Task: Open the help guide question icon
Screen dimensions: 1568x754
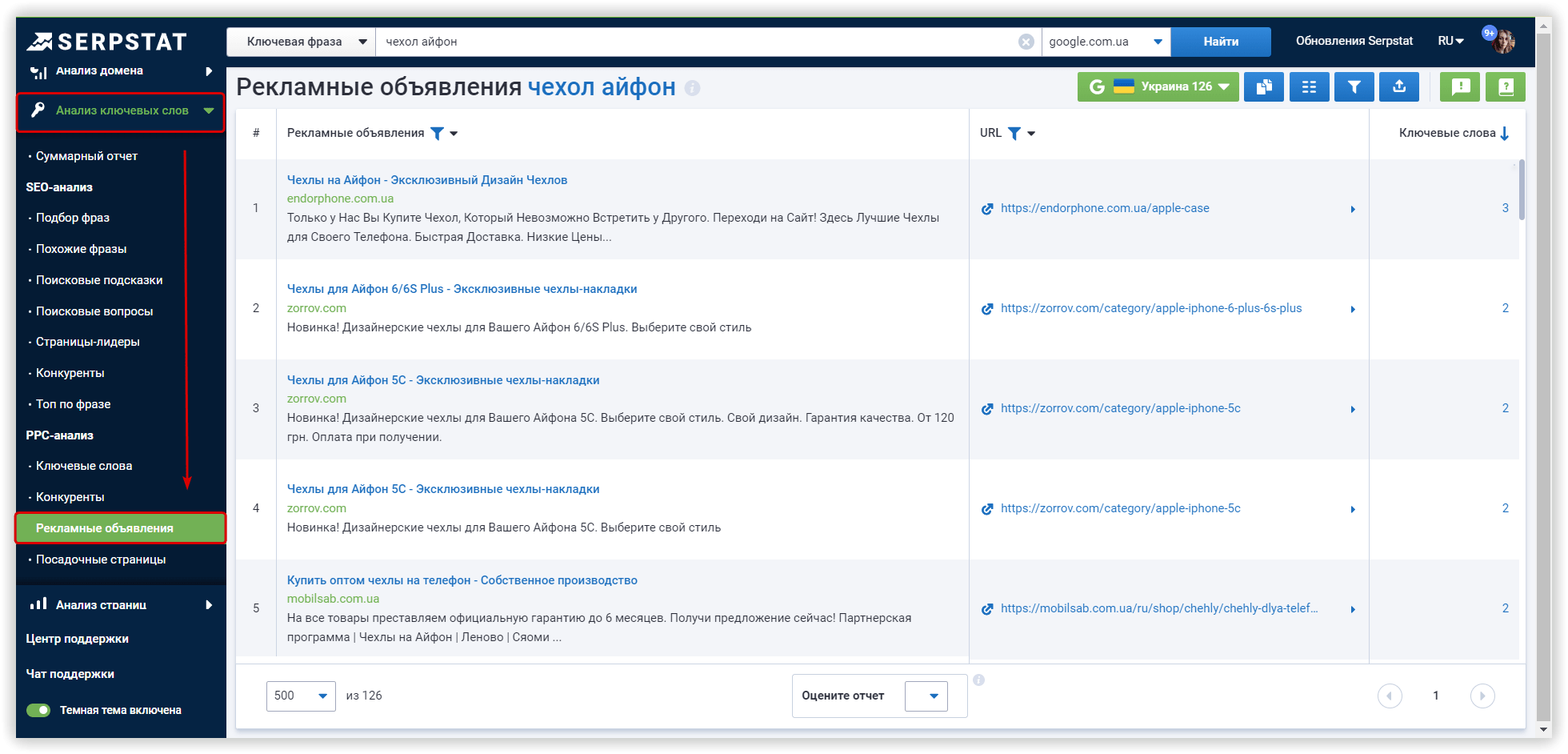Action: coord(1506,86)
